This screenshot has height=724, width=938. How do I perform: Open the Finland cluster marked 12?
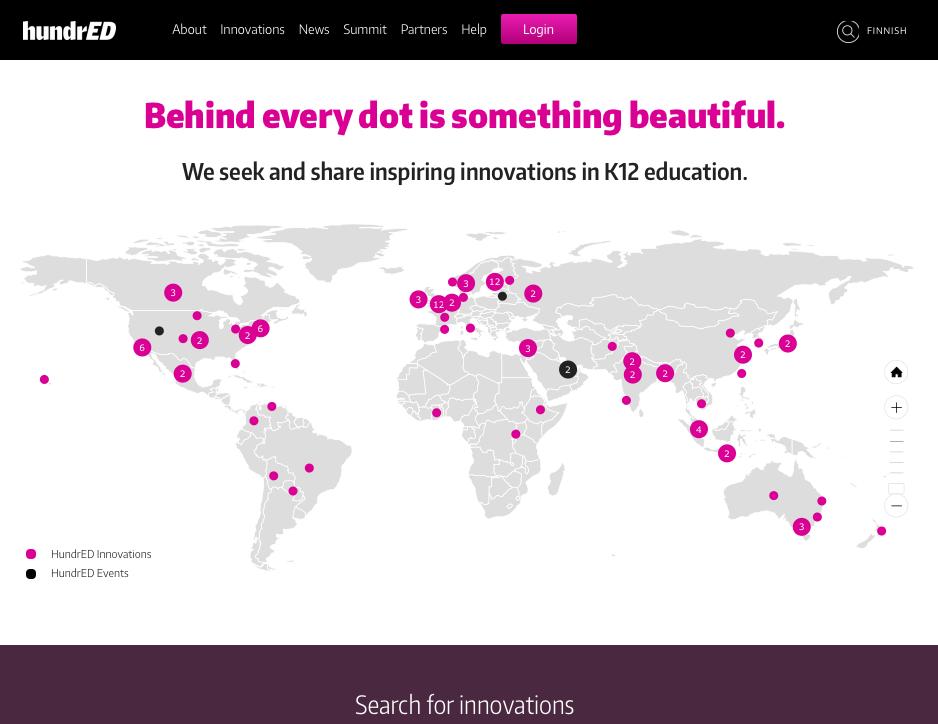(x=495, y=281)
